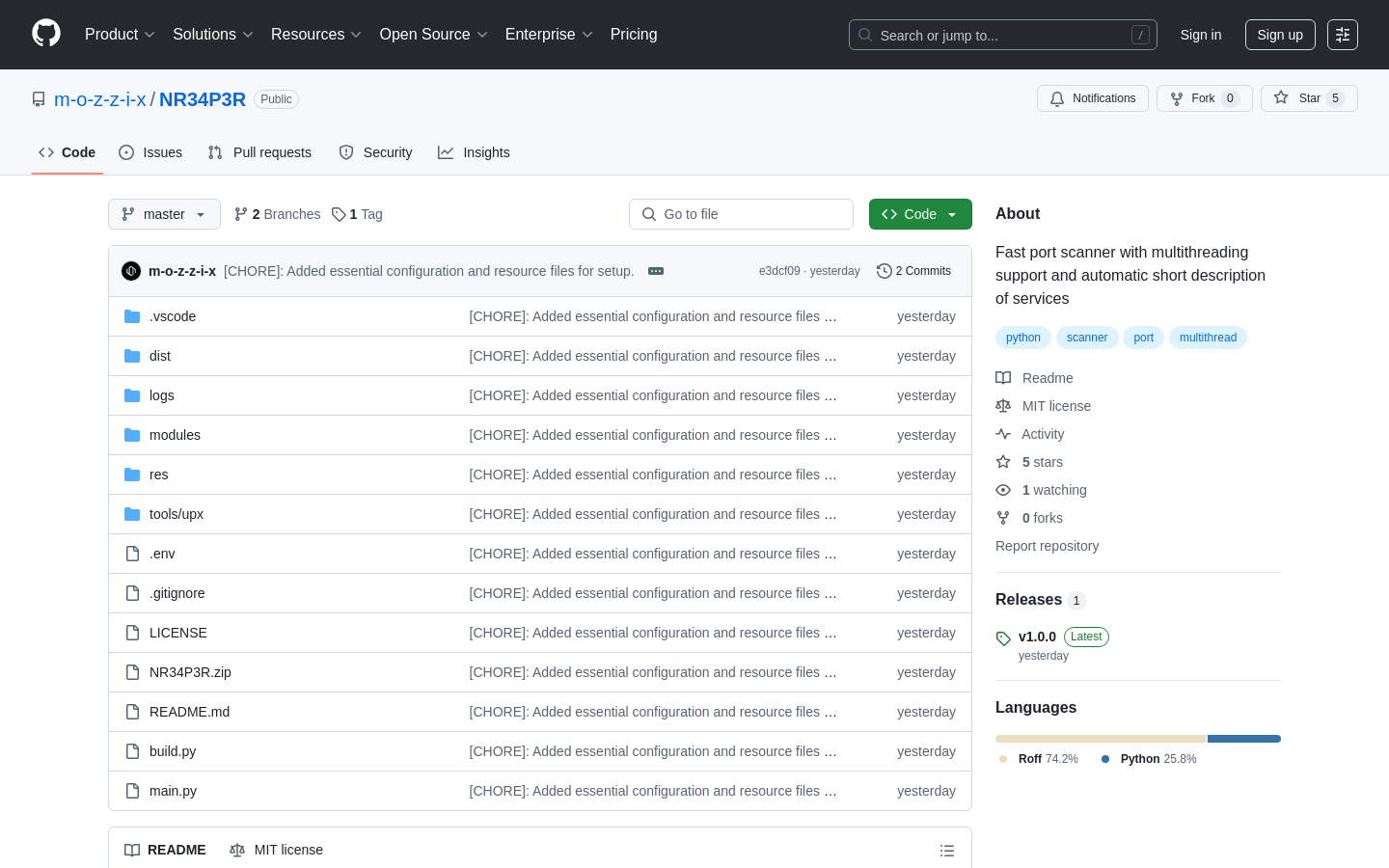View the 1 watching link

(x=1042, y=490)
